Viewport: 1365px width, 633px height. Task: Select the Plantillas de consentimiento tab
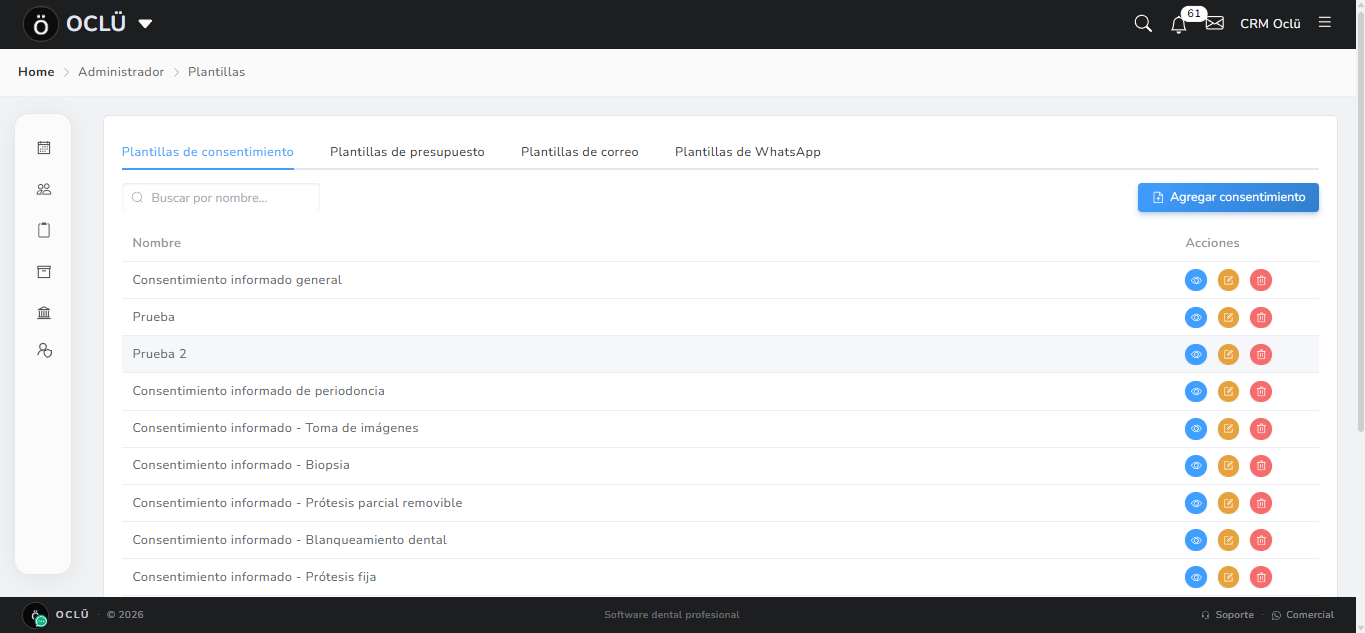tap(208, 152)
